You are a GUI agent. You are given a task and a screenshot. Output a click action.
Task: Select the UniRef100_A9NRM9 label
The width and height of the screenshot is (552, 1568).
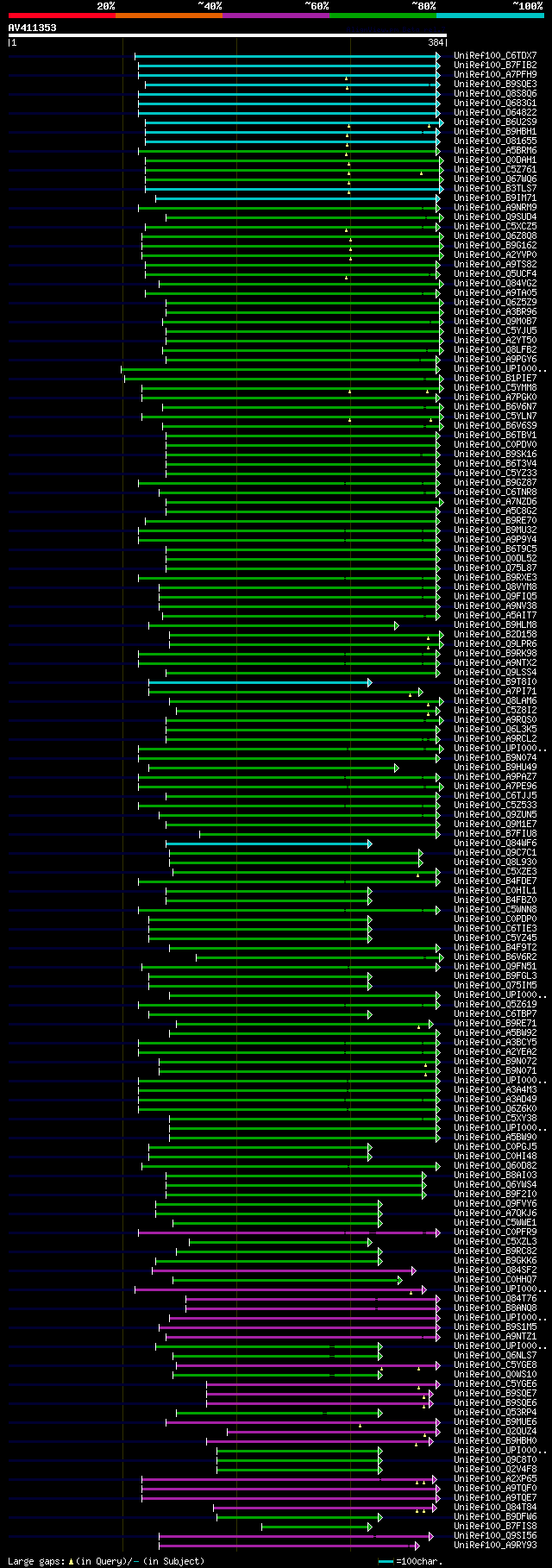click(495, 208)
